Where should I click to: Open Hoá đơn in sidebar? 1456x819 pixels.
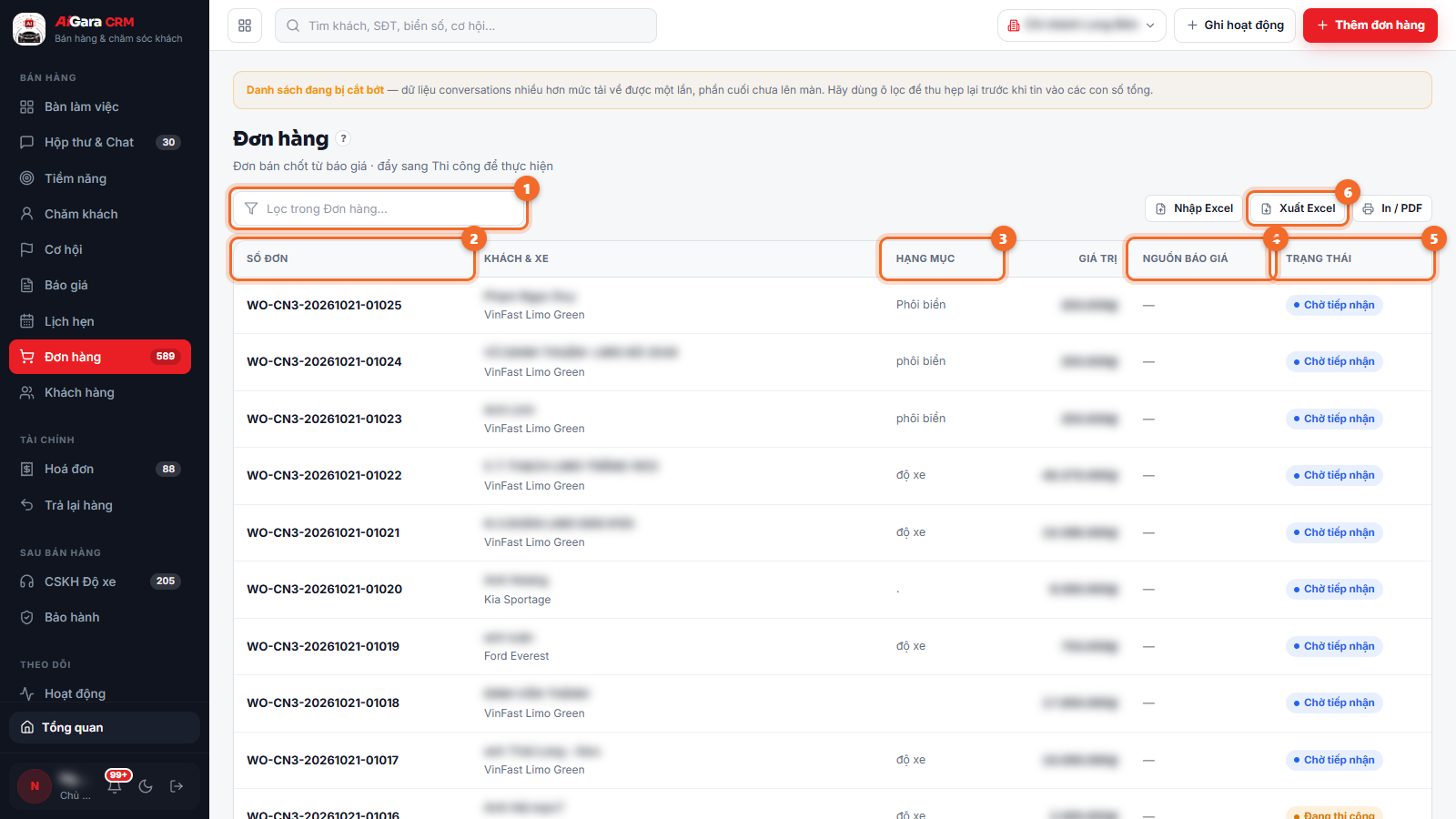[x=100, y=469]
